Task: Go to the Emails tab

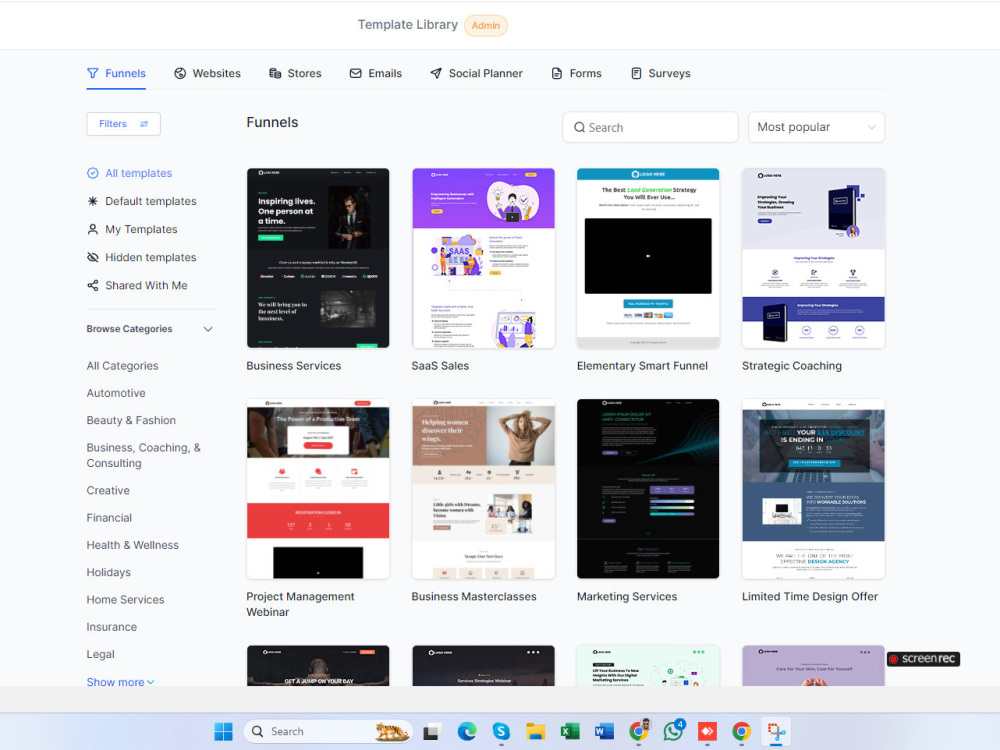Action: (x=376, y=73)
